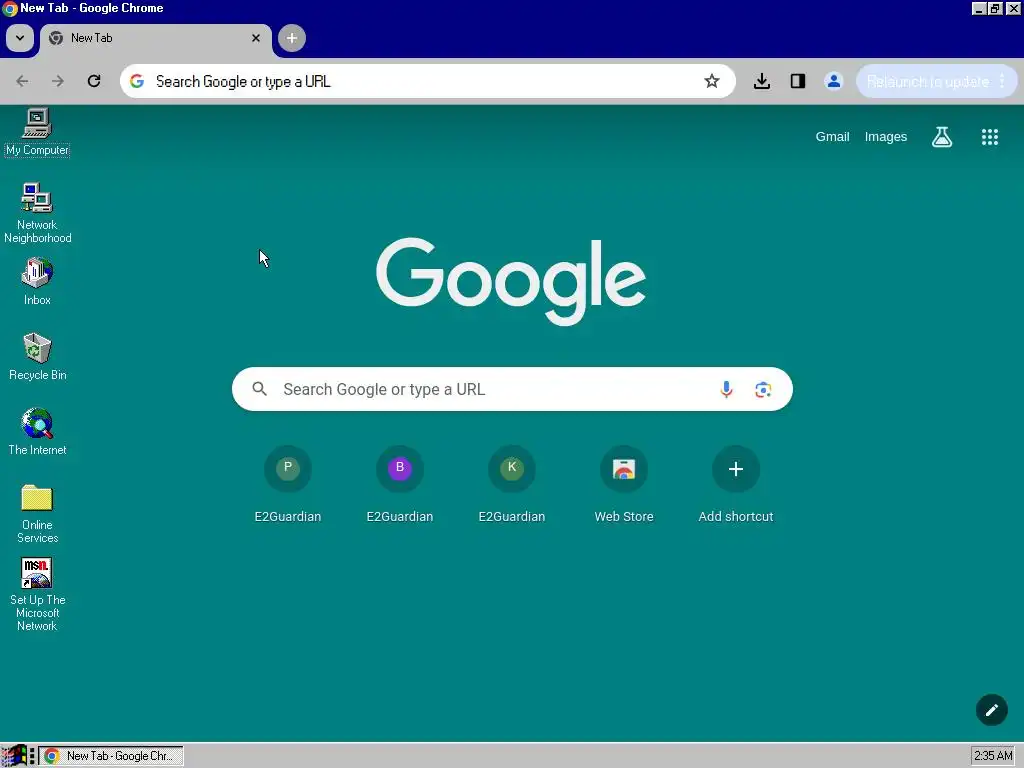Click the taskbar clock showing 2:35 AM
1024x768 pixels.
pyautogui.click(x=993, y=756)
